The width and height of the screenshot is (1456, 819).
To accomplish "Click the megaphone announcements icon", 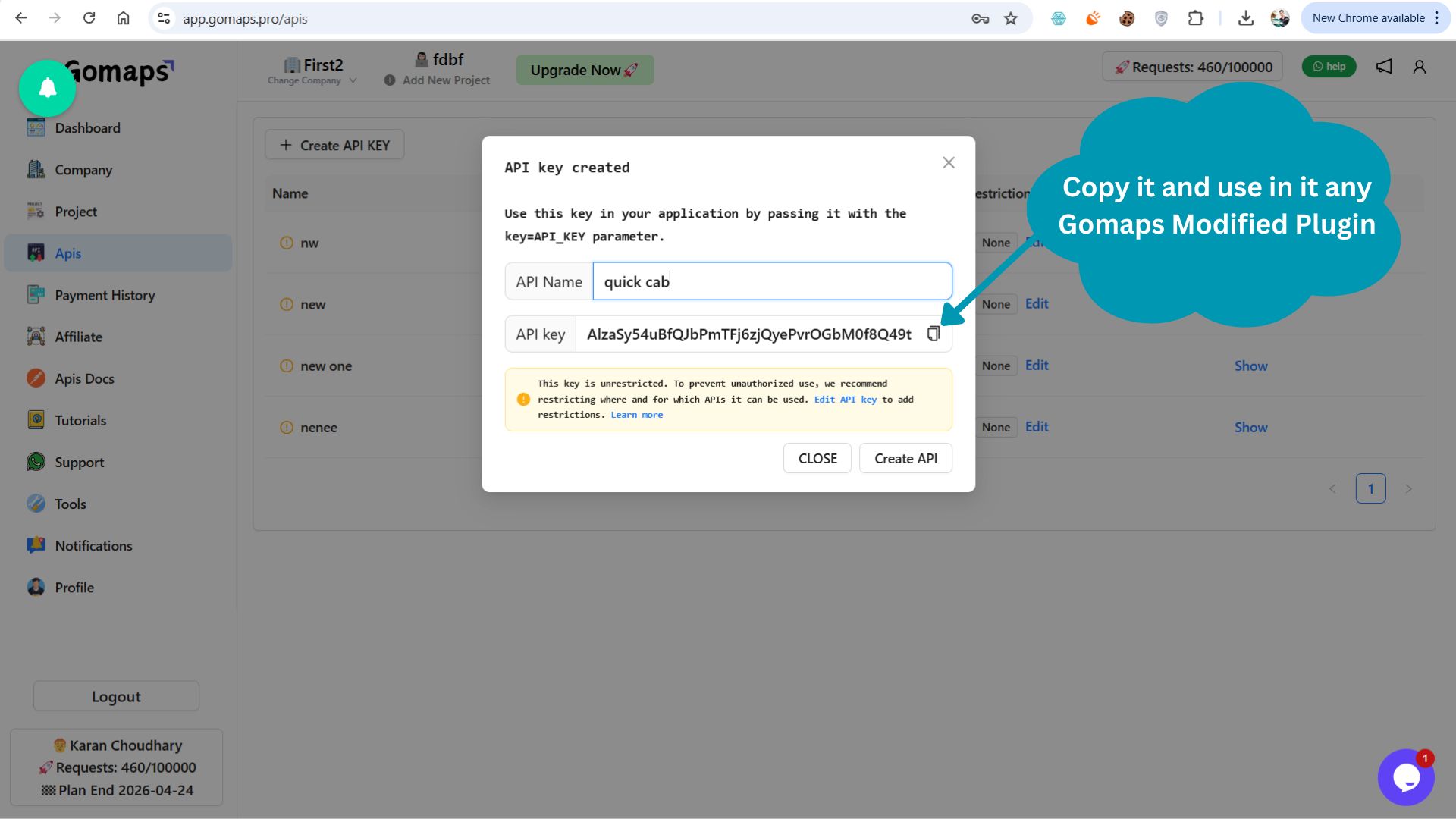I will pyautogui.click(x=1384, y=67).
